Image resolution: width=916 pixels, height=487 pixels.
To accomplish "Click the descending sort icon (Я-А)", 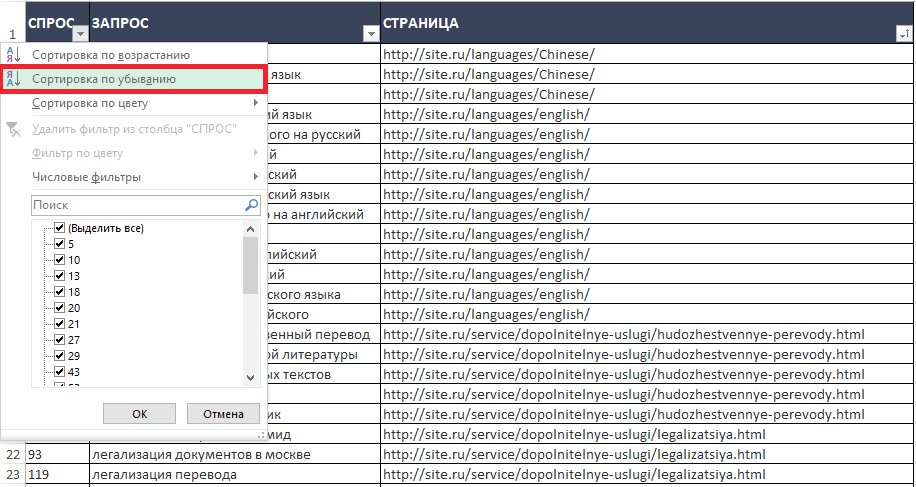I will [x=13, y=79].
